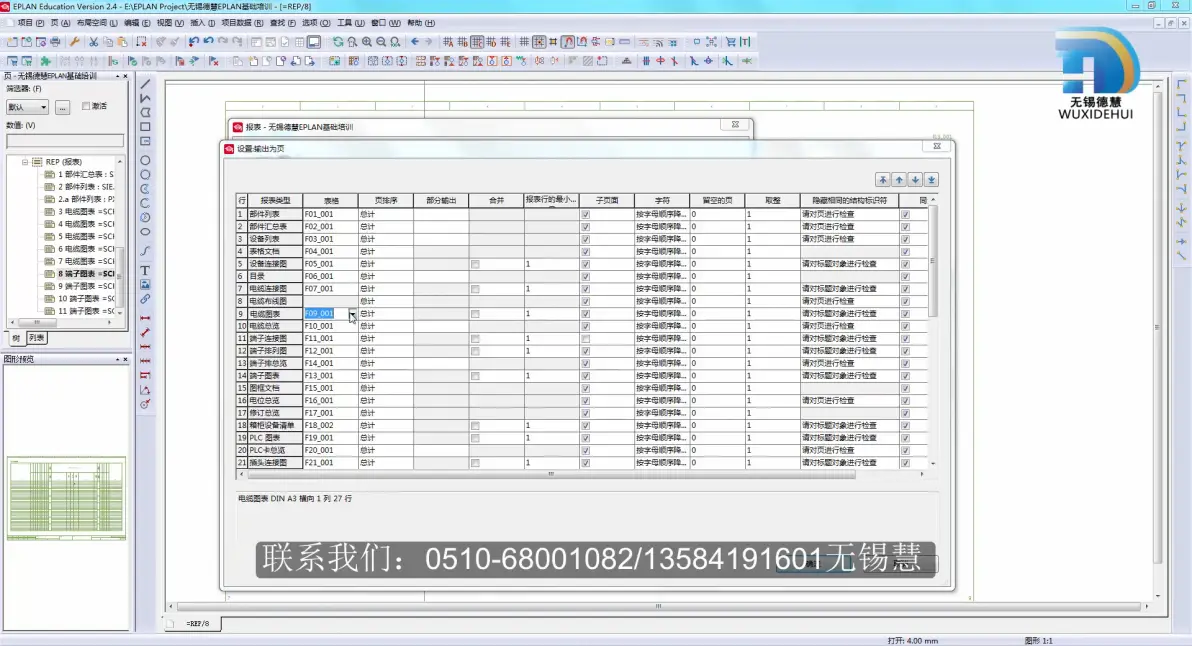
Task: Select the Text insertion tool
Action: 145,271
